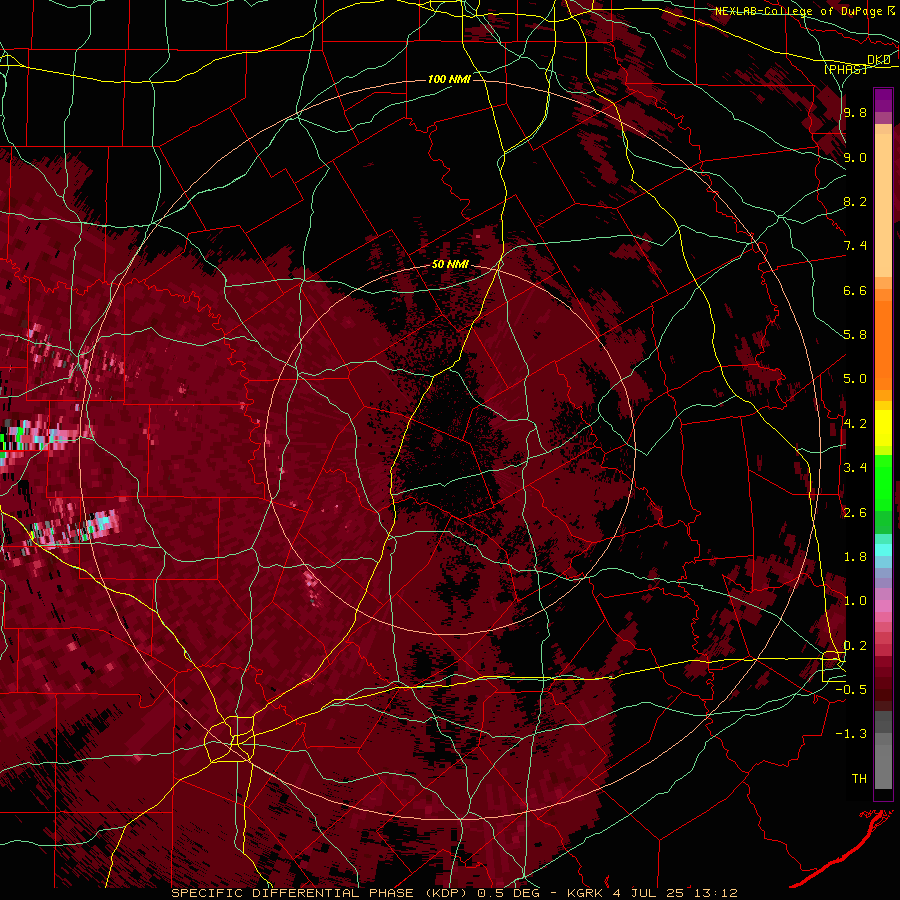
Task: Click the KGRK station identifier
Action: pyautogui.click(x=585, y=893)
